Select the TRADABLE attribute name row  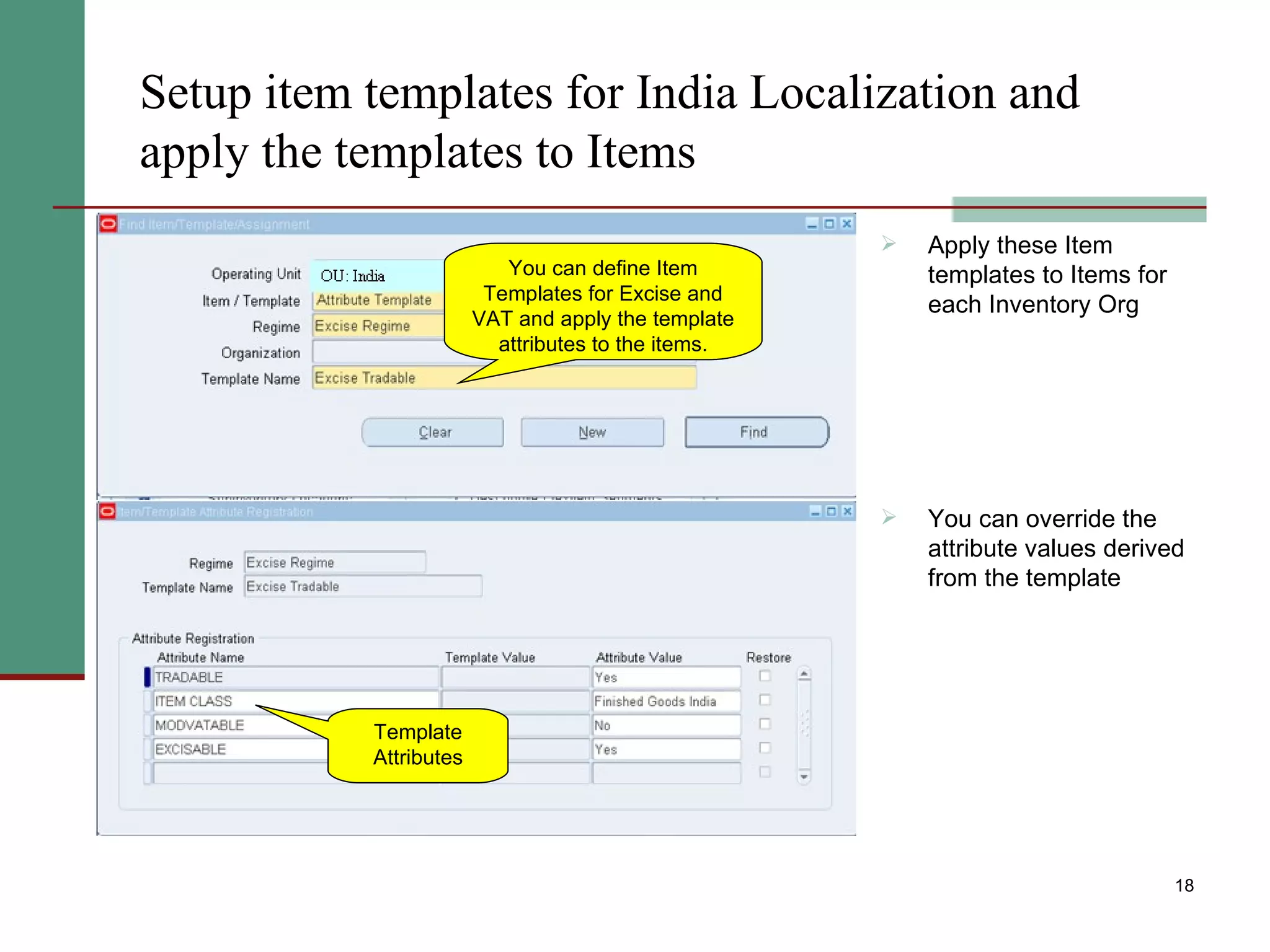pyautogui.click(x=296, y=677)
